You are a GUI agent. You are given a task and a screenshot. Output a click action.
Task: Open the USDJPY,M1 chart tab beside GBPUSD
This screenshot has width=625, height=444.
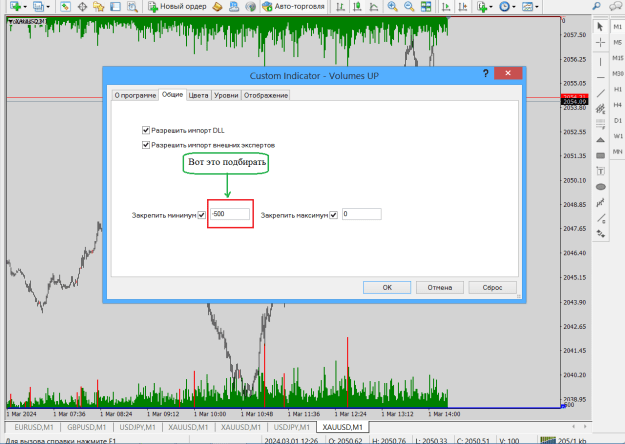(x=138, y=427)
